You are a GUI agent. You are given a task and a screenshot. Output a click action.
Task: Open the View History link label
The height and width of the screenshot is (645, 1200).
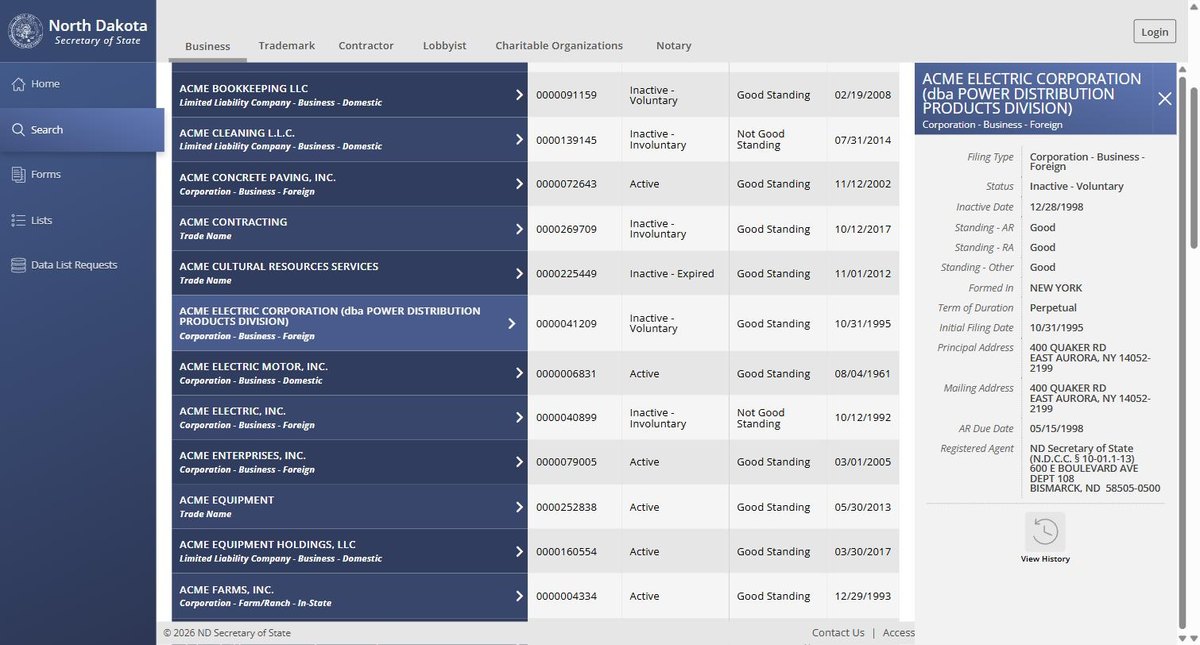click(x=1045, y=559)
